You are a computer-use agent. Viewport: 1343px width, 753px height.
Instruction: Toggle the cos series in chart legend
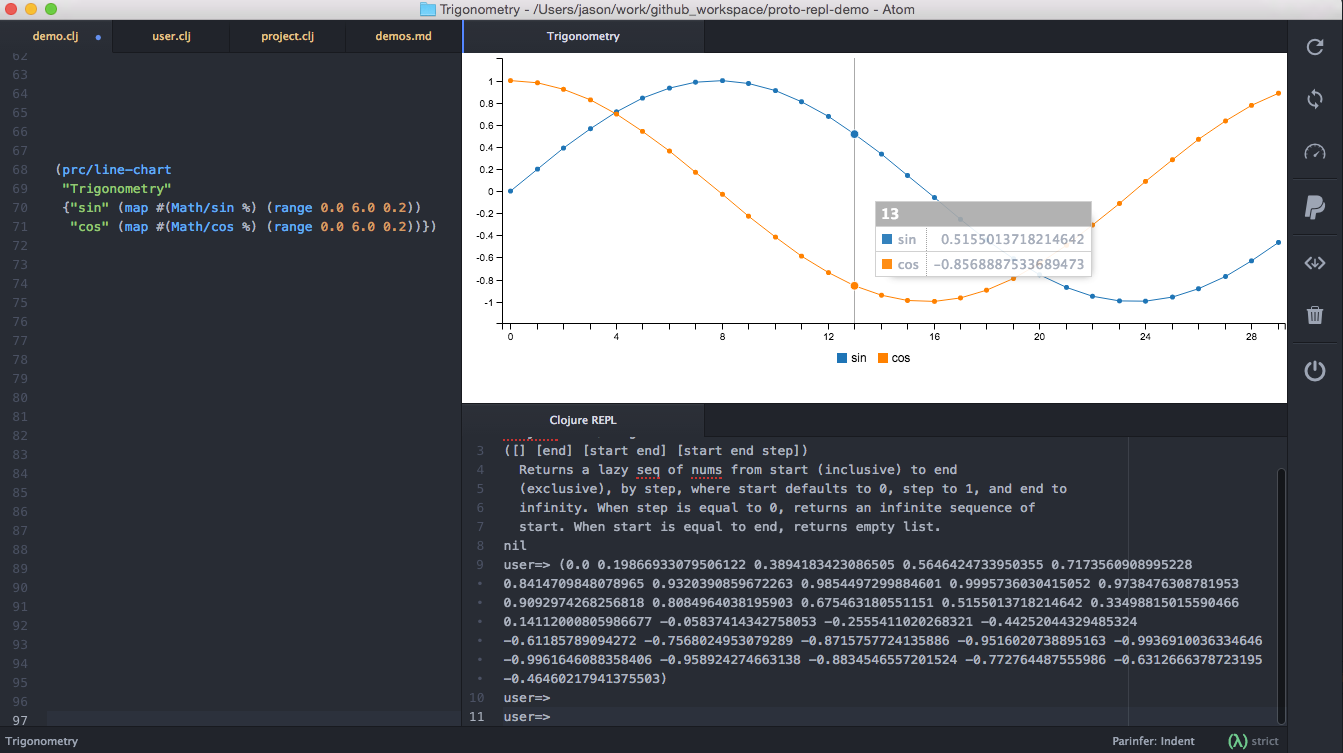click(x=894, y=358)
